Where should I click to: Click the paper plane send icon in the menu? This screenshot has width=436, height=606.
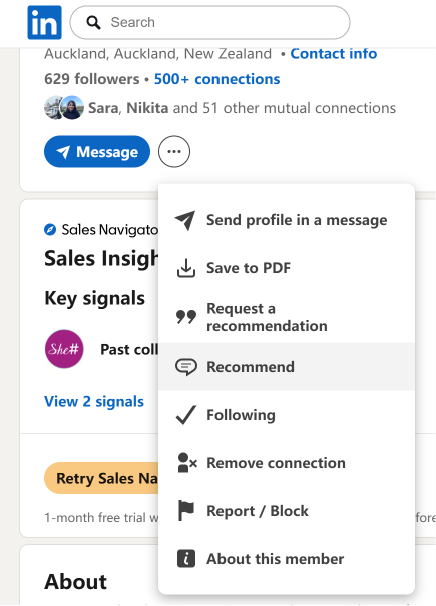pos(185,220)
